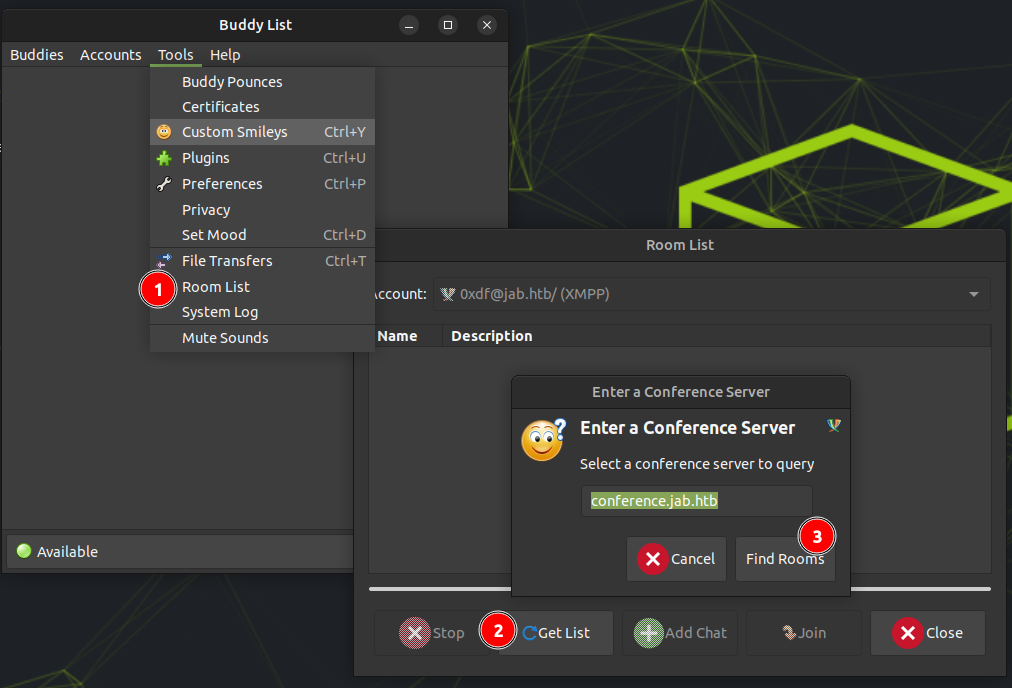
Task: Click the refresh icon on Get List
Action: coord(529,633)
